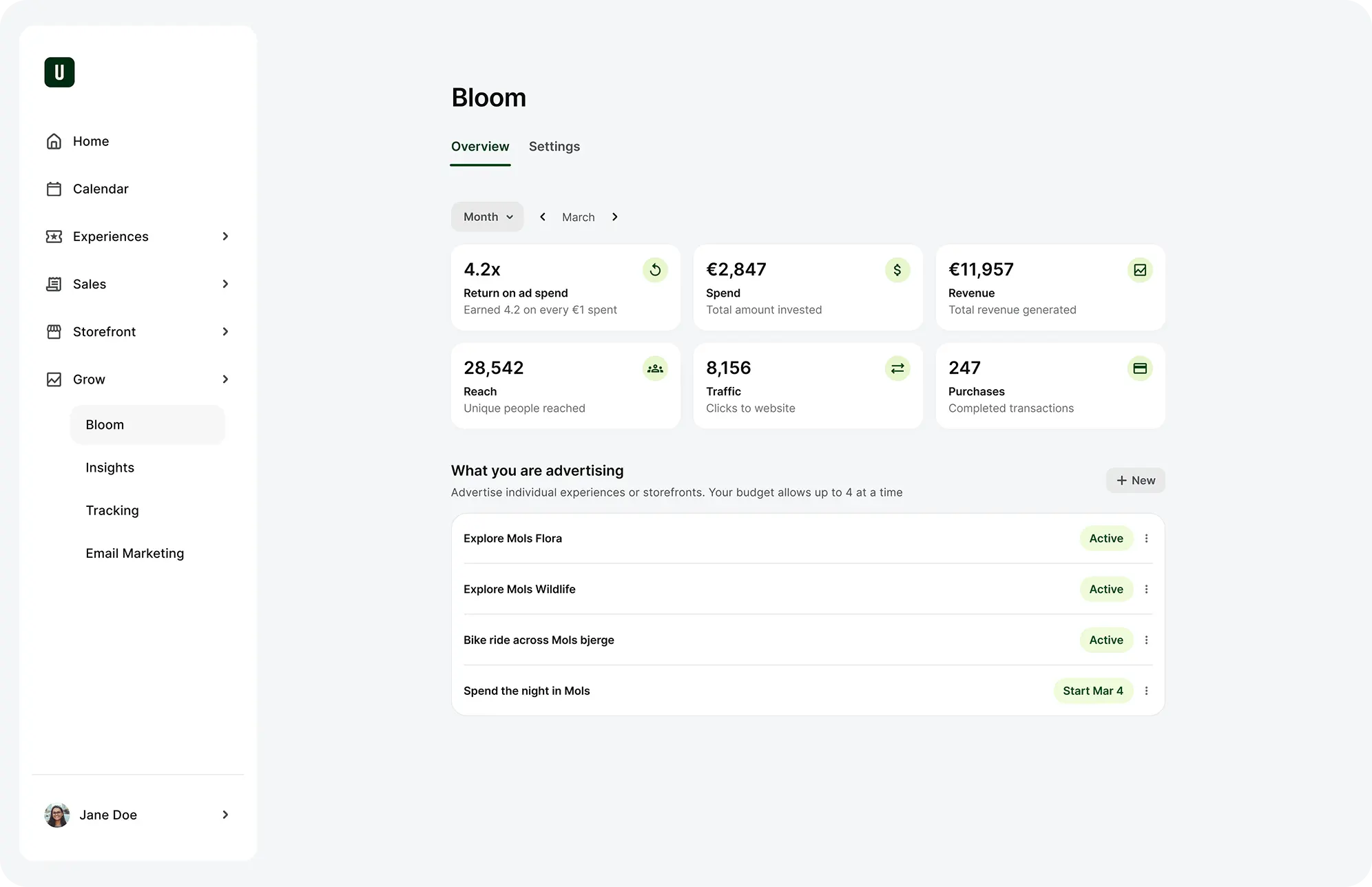Go to previous month before March
The width and height of the screenshot is (1372, 887).
tap(543, 217)
